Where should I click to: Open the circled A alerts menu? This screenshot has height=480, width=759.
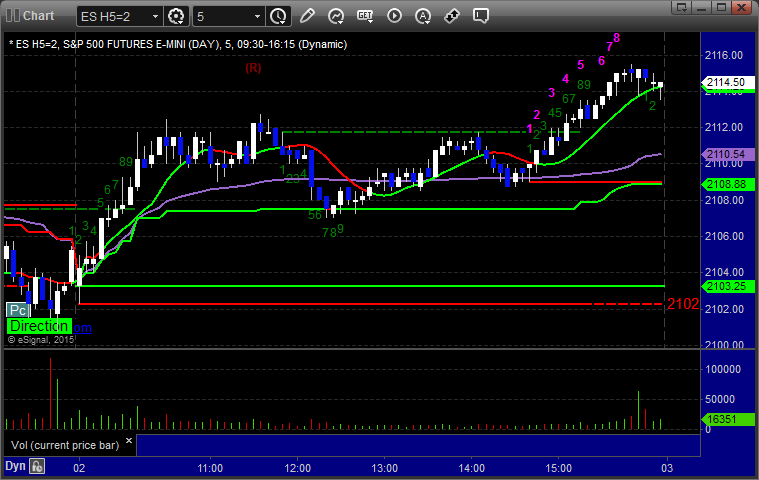coord(423,16)
